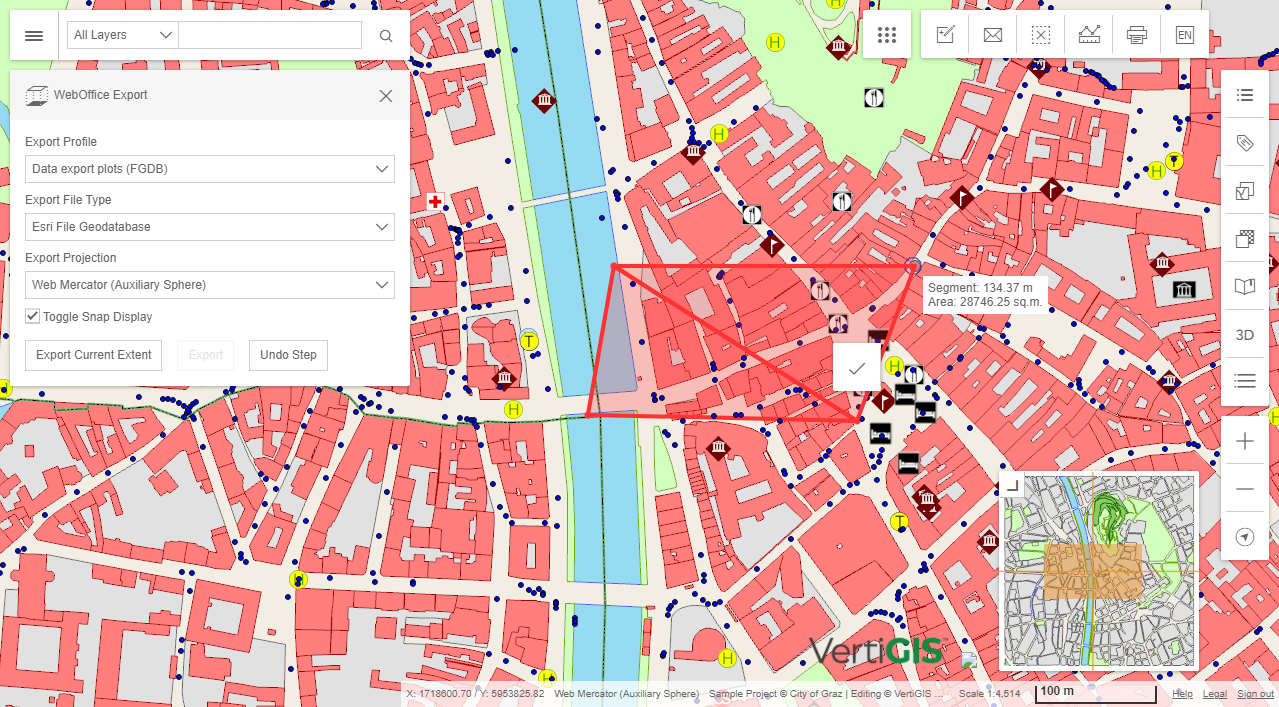Click the search magnifier icon
Image resolution: width=1279 pixels, height=707 pixels.
(386, 35)
